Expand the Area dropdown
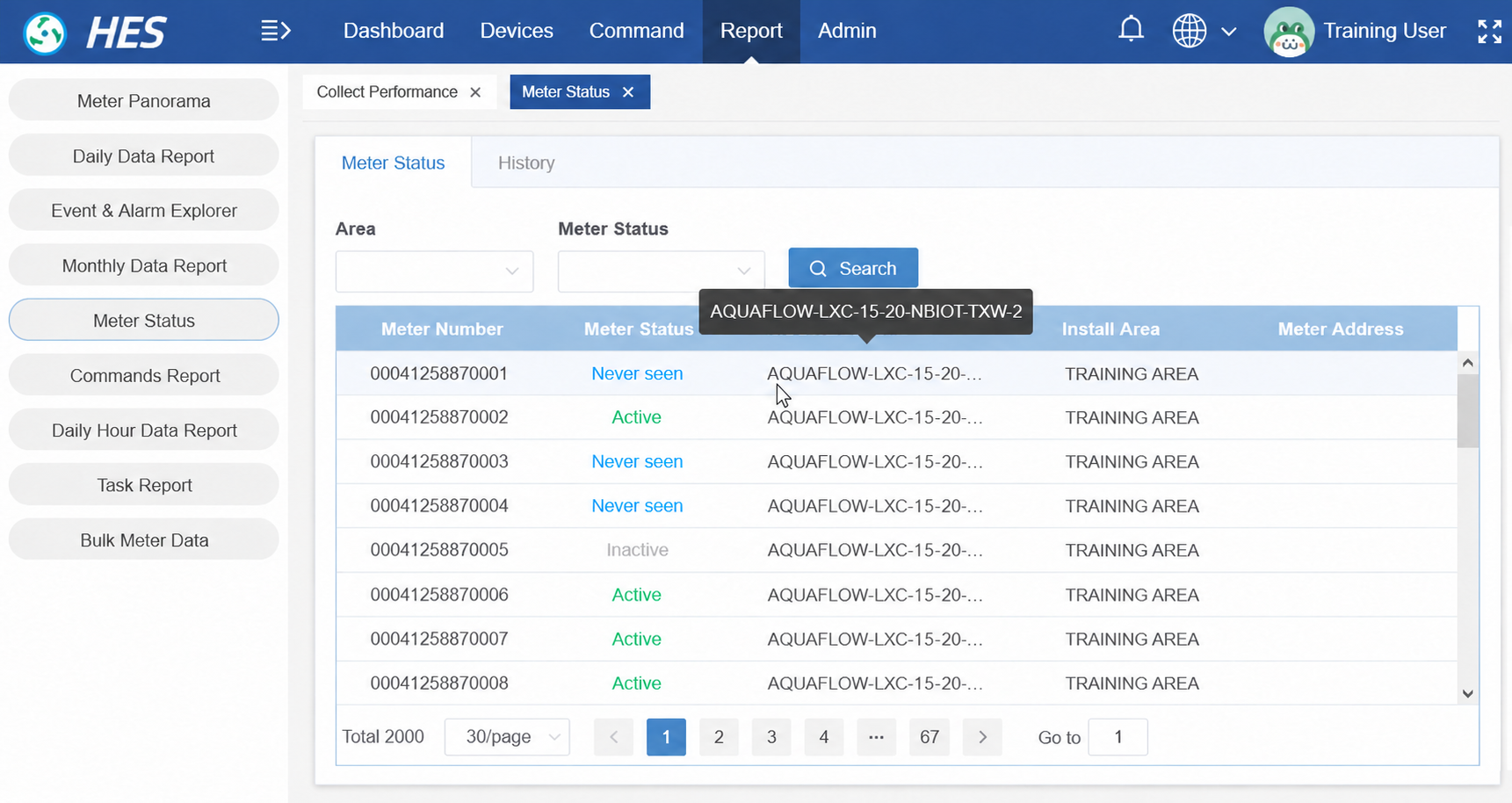 click(434, 271)
